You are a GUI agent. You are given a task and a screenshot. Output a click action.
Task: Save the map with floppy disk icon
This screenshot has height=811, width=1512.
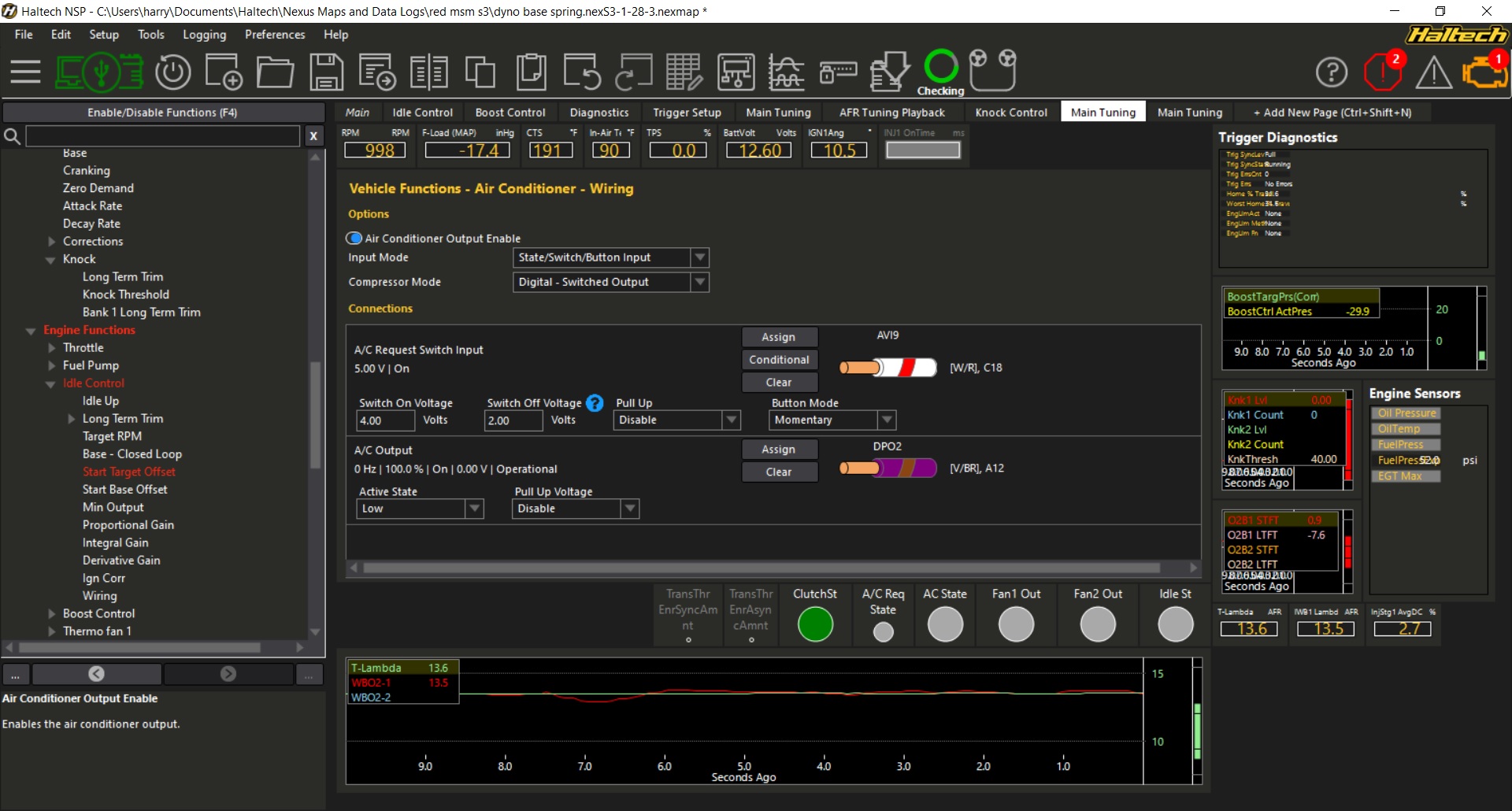point(326,72)
